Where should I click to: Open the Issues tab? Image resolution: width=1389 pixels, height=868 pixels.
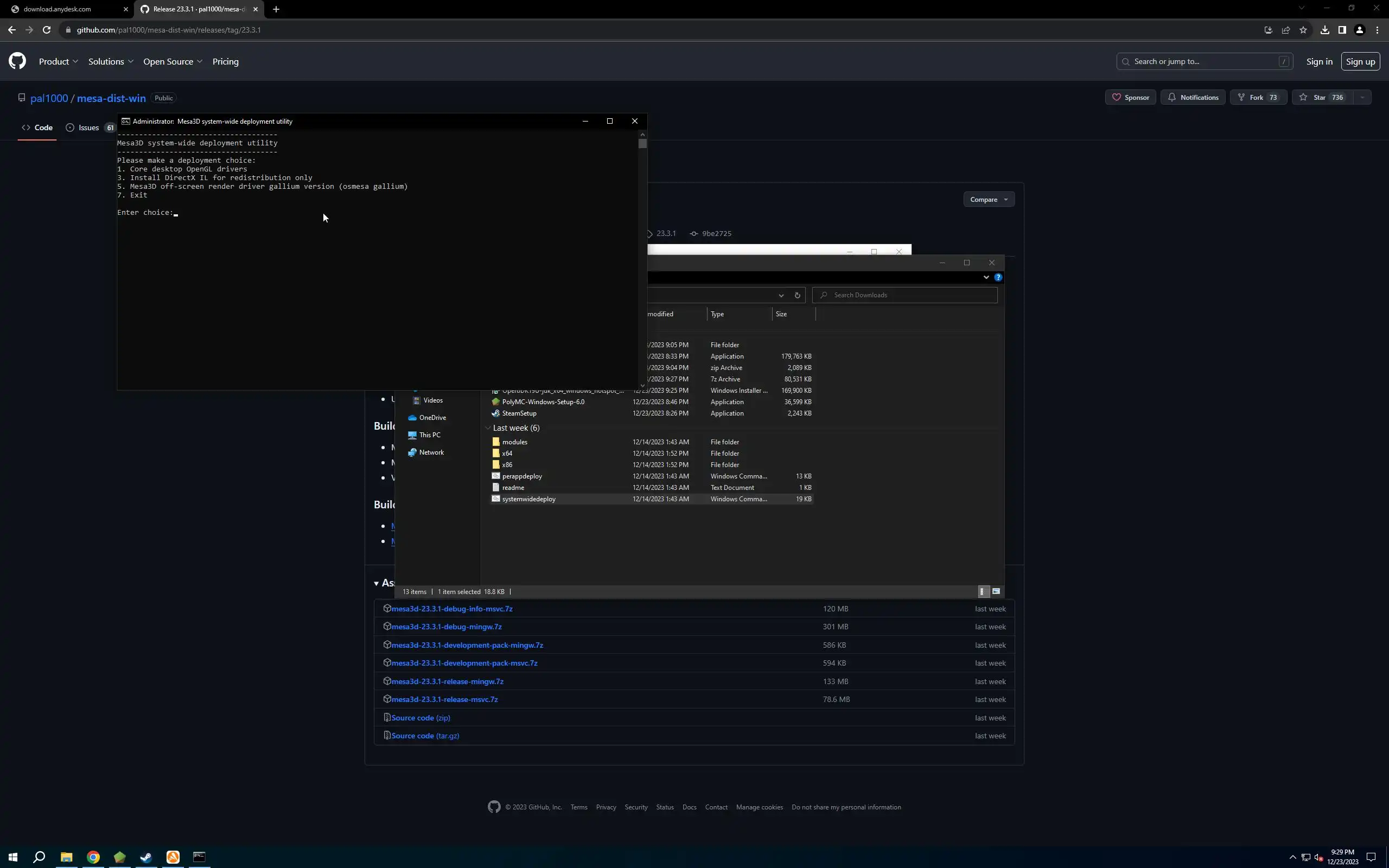[88, 127]
